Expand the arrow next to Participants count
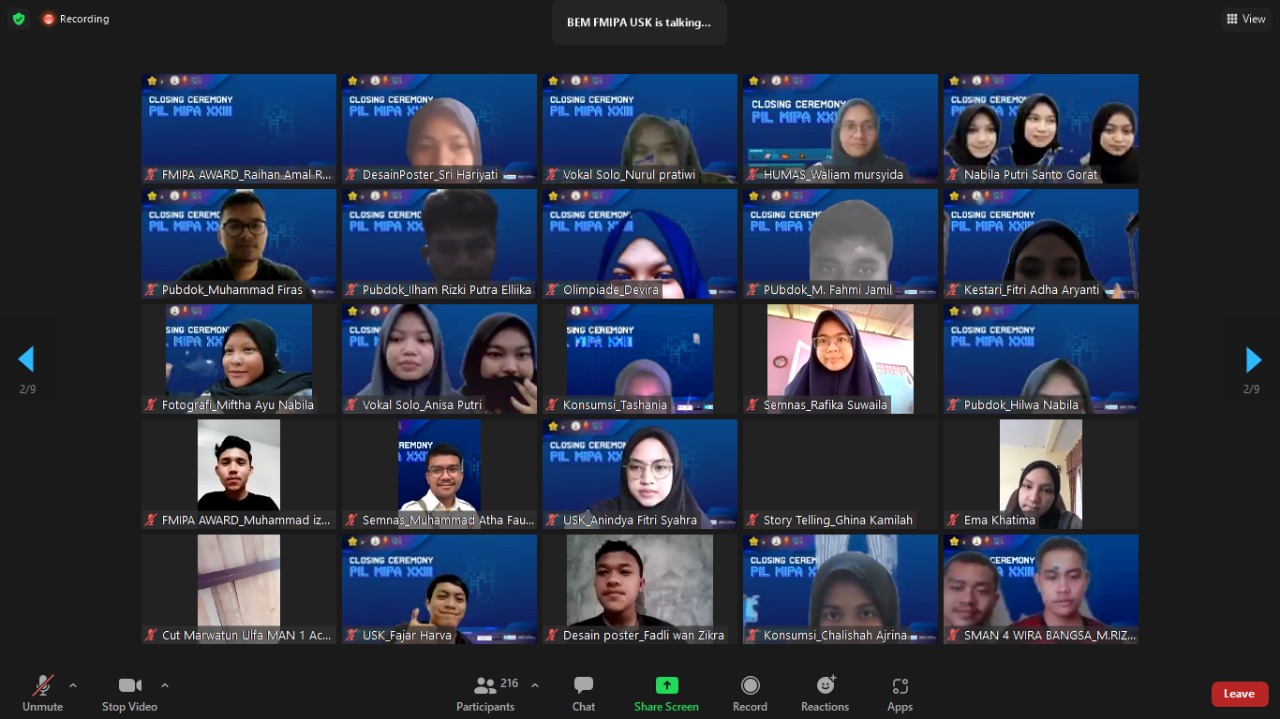Screen dimensions: 1280x719 pyautogui.click(x=535, y=686)
